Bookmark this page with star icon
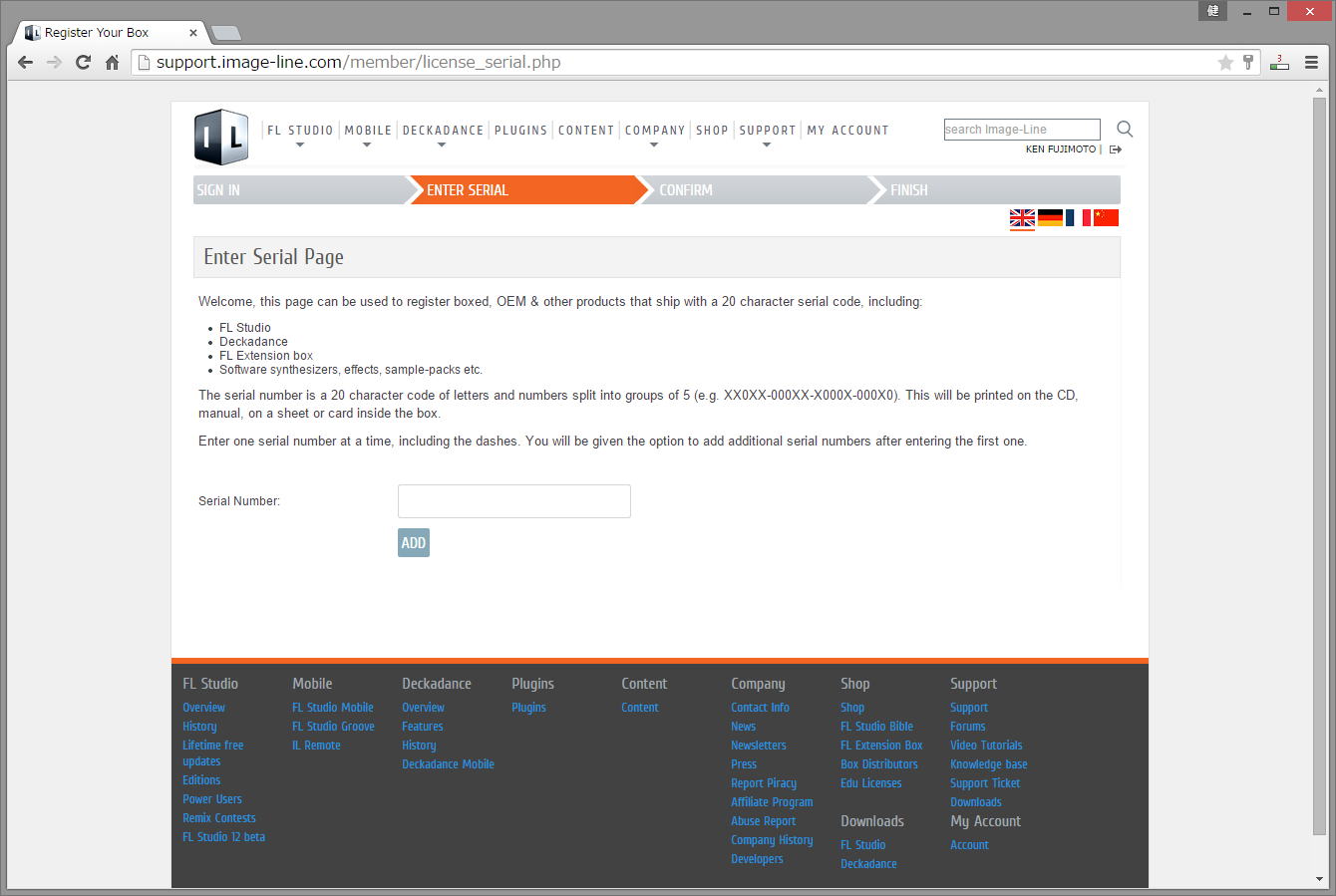This screenshot has height=896, width=1336. [1225, 62]
